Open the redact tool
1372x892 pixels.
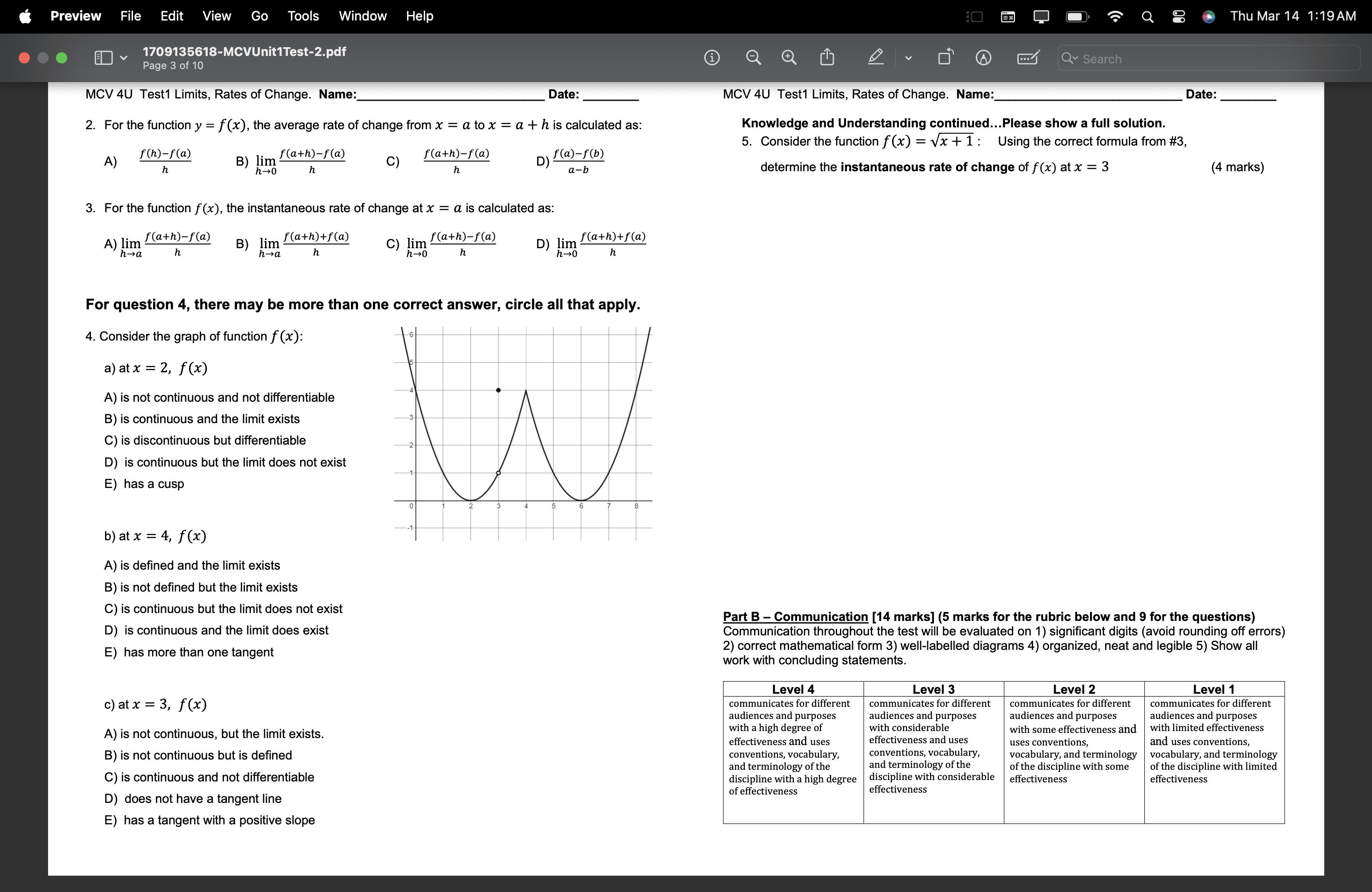click(x=983, y=58)
